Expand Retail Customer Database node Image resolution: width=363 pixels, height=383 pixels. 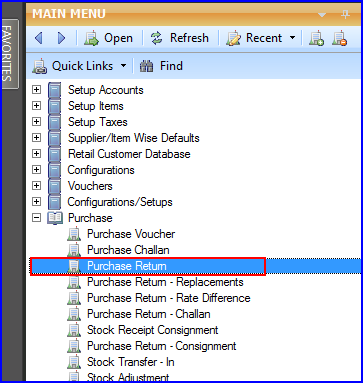36,154
